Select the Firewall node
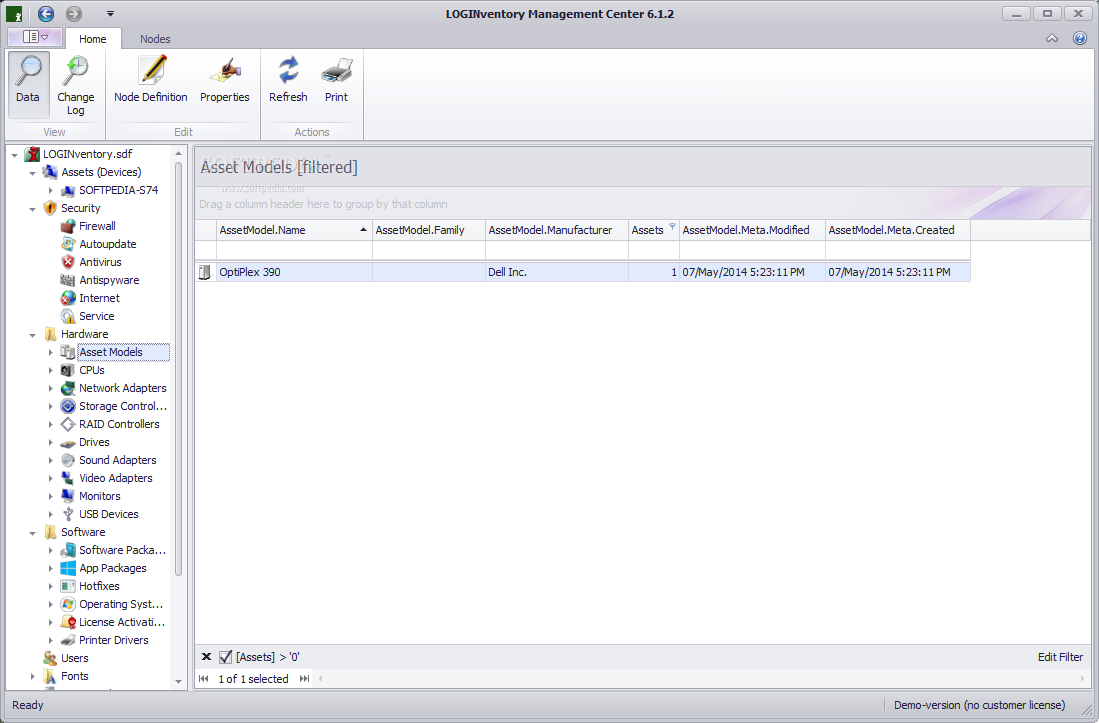 click(x=97, y=226)
